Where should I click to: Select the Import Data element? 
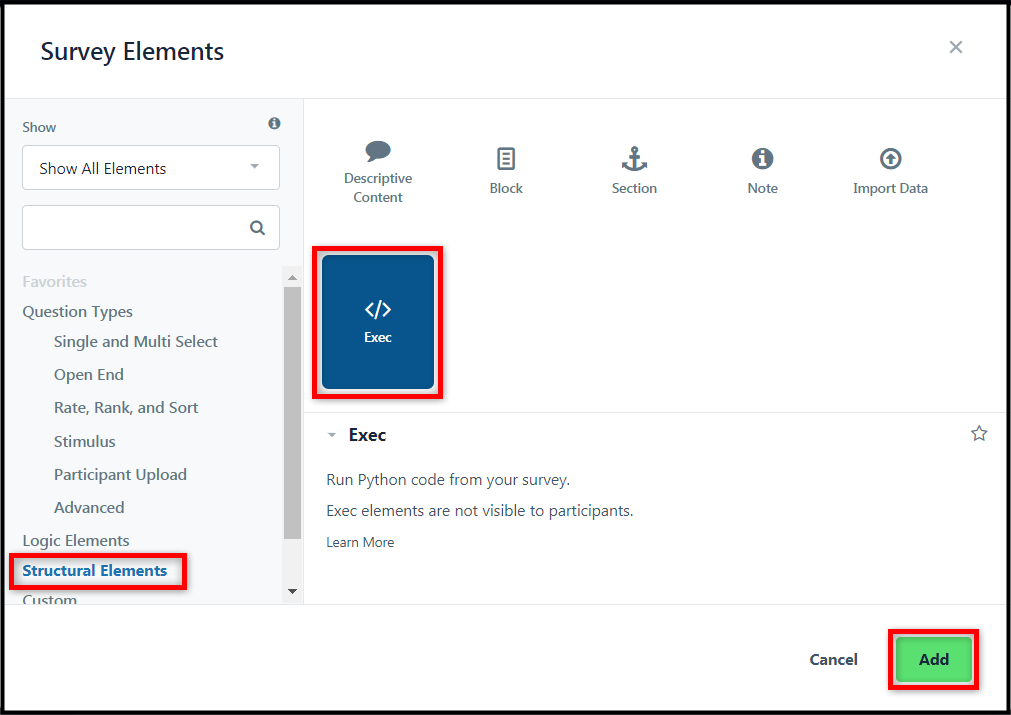tap(890, 171)
